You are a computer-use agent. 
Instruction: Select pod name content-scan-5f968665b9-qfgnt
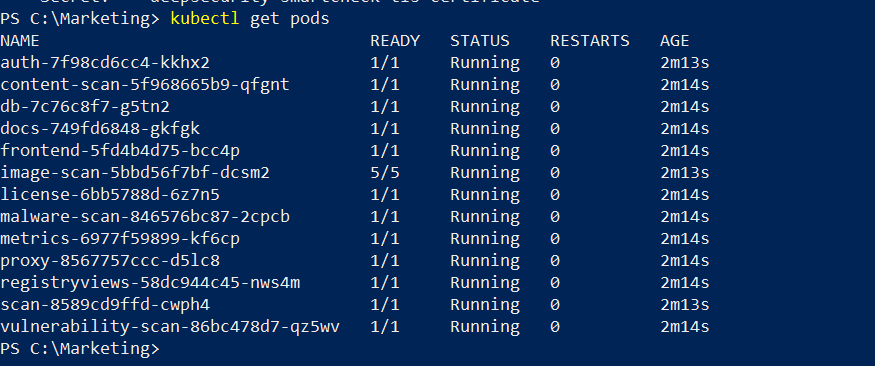click(x=145, y=85)
